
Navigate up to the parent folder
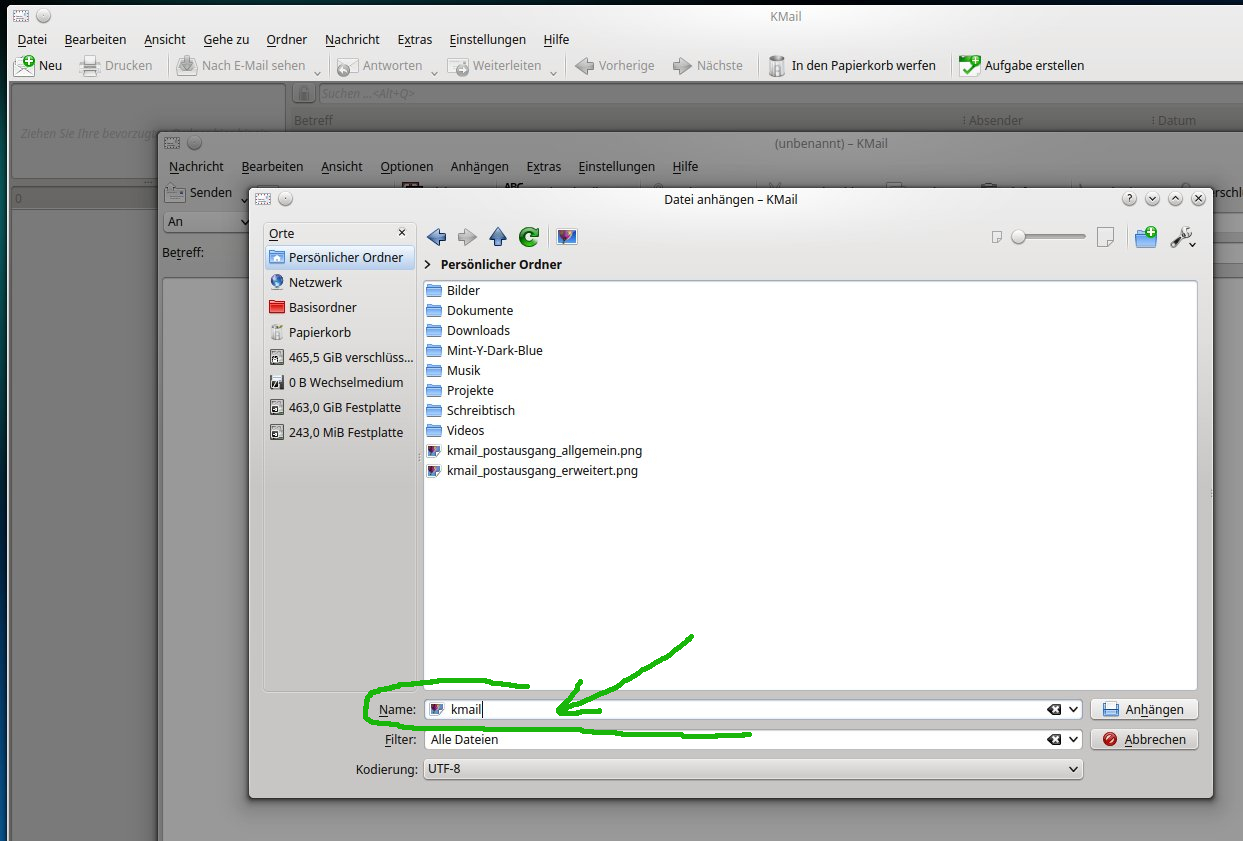click(498, 237)
